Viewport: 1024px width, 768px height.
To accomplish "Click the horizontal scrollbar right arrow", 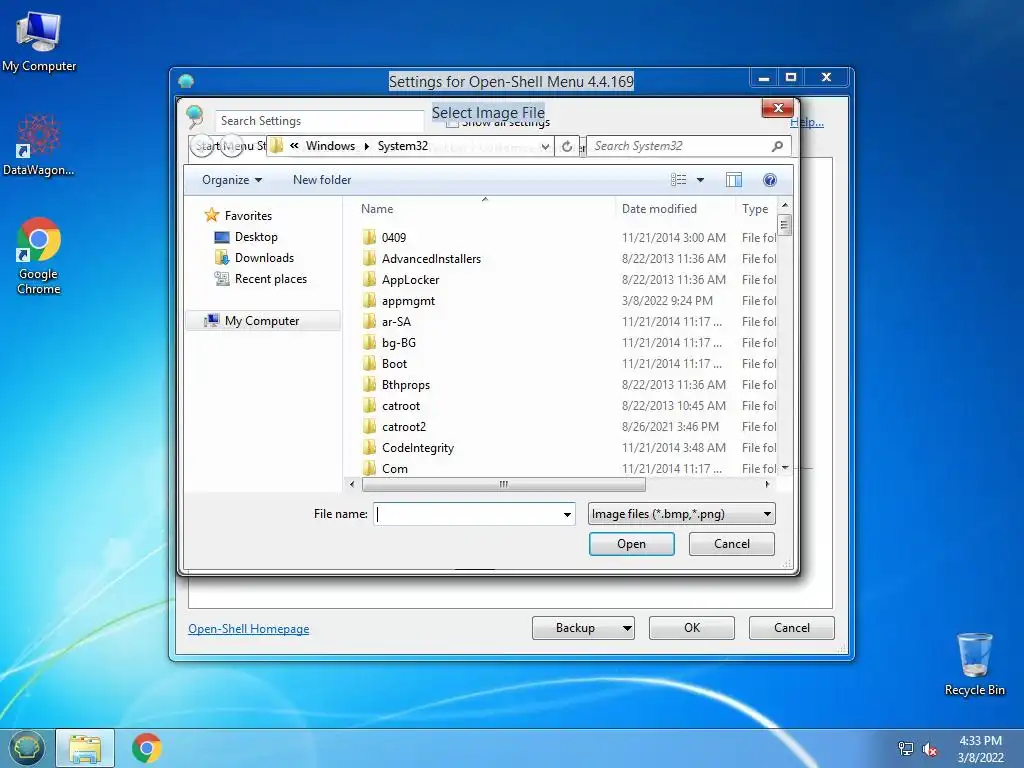I will tap(767, 485).
